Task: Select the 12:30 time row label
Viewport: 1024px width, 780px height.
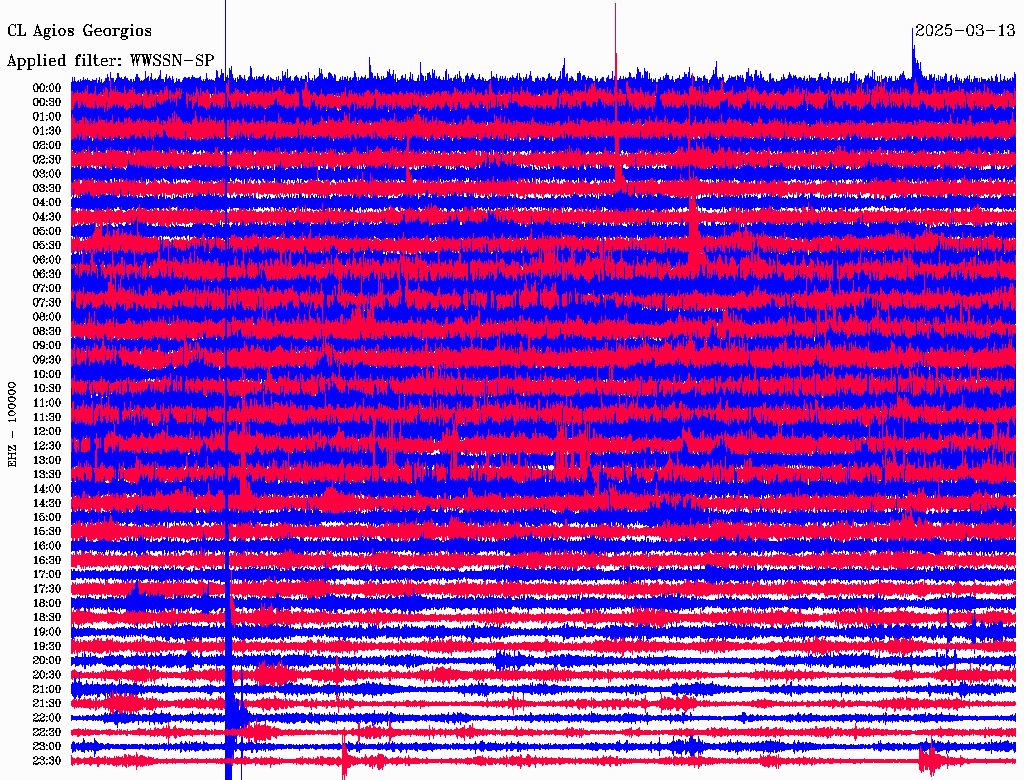Action: [47, 446]
